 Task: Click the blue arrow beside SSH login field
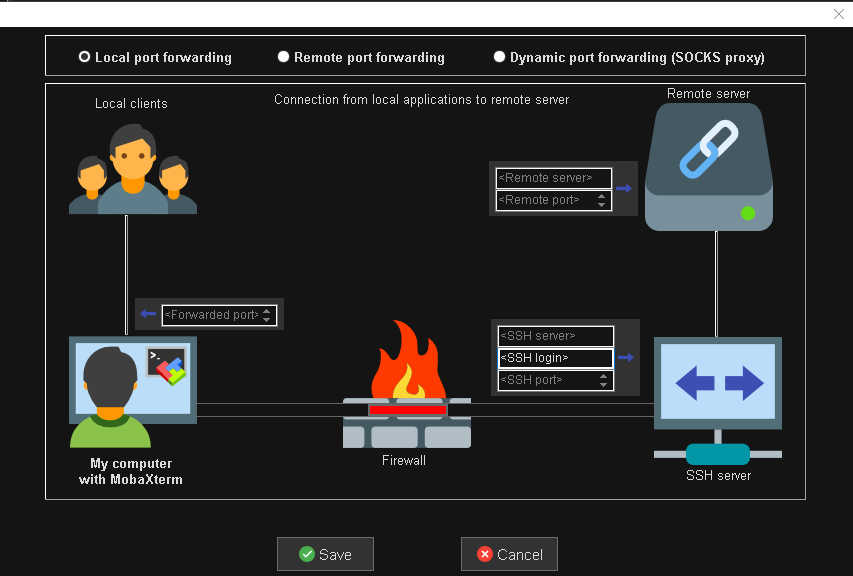pyautogui.click(x=626, y=357)
